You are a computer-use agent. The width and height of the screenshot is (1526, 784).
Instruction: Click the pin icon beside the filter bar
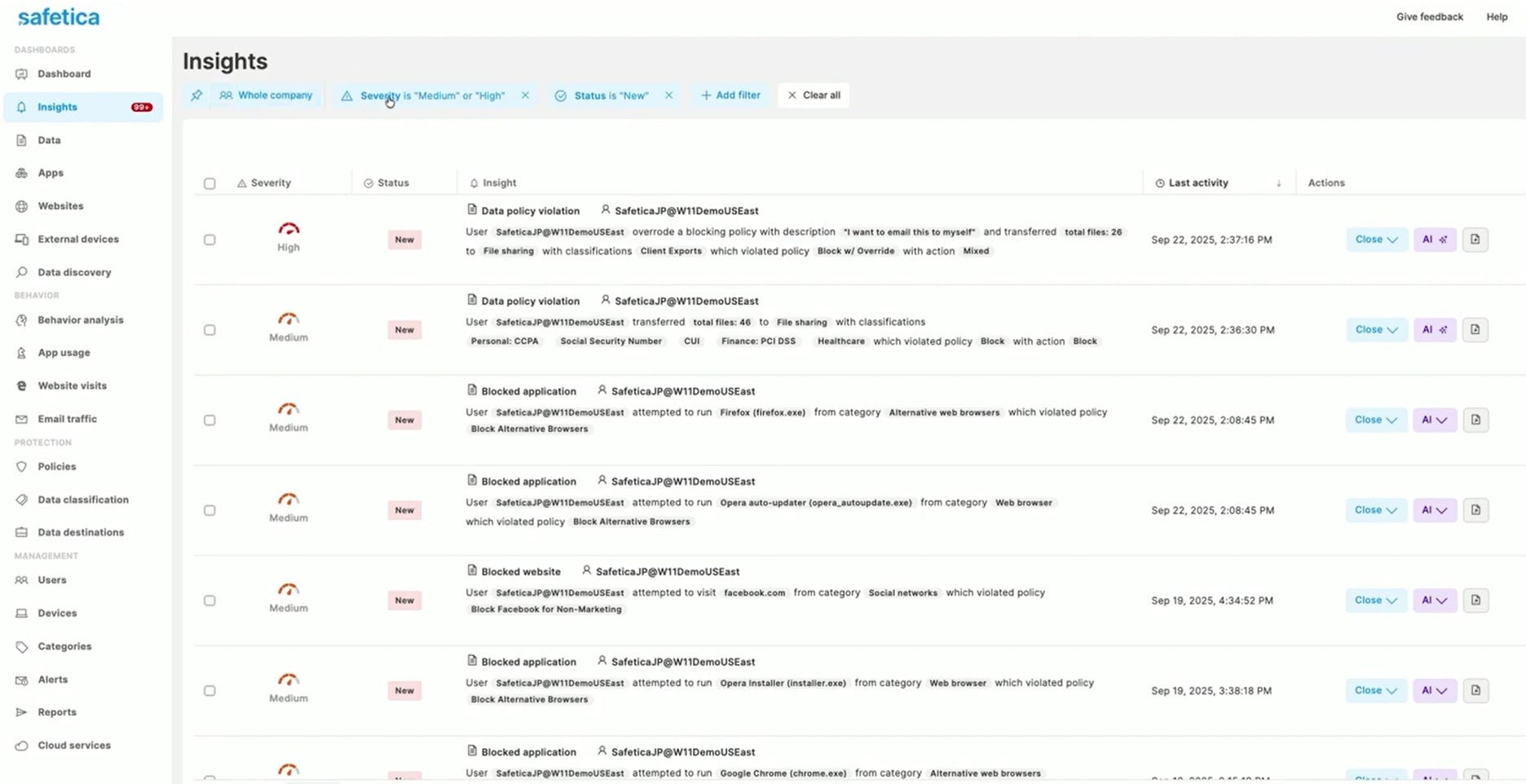click(196, 95)
